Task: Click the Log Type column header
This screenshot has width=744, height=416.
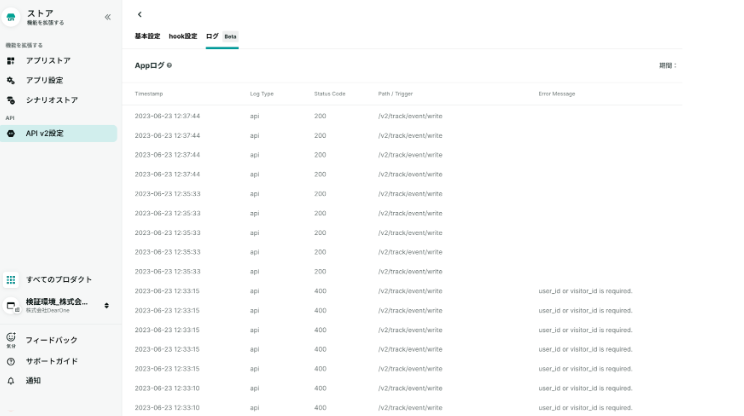Action: point(262,94)
